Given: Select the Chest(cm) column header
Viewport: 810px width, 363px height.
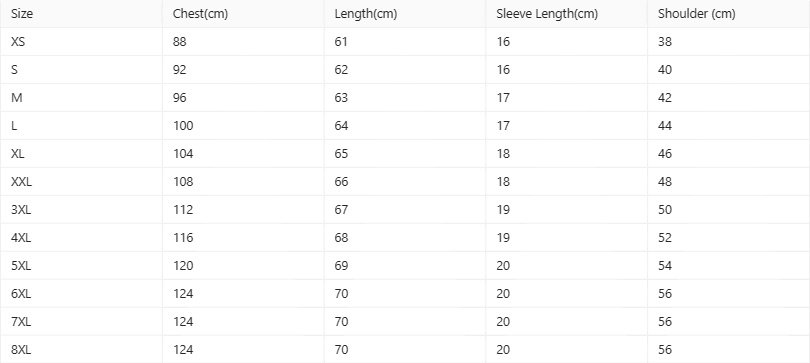Looking at the screenshot, I should point(200,14).
